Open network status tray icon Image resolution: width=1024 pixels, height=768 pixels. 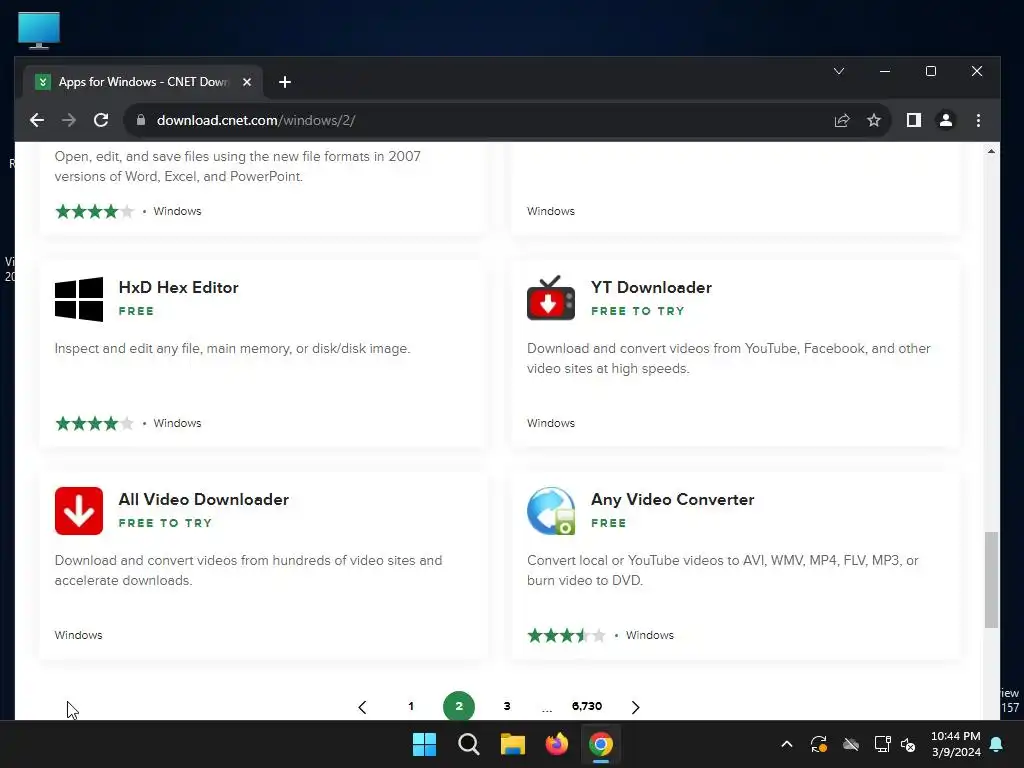(882, 744)
